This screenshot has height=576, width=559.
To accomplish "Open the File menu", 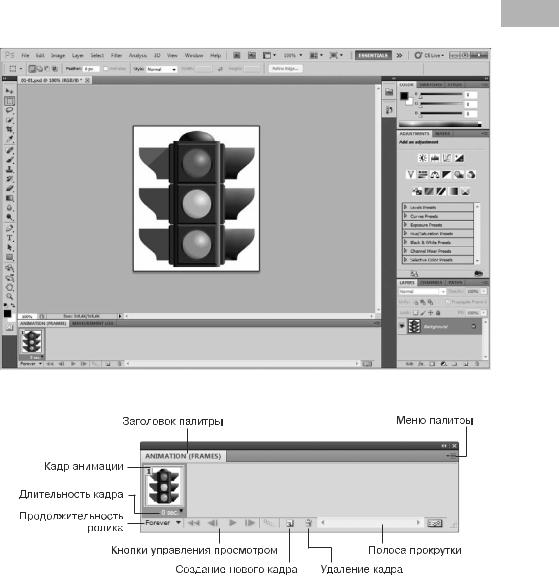I will pyautogui.click(x=25, y=55).
